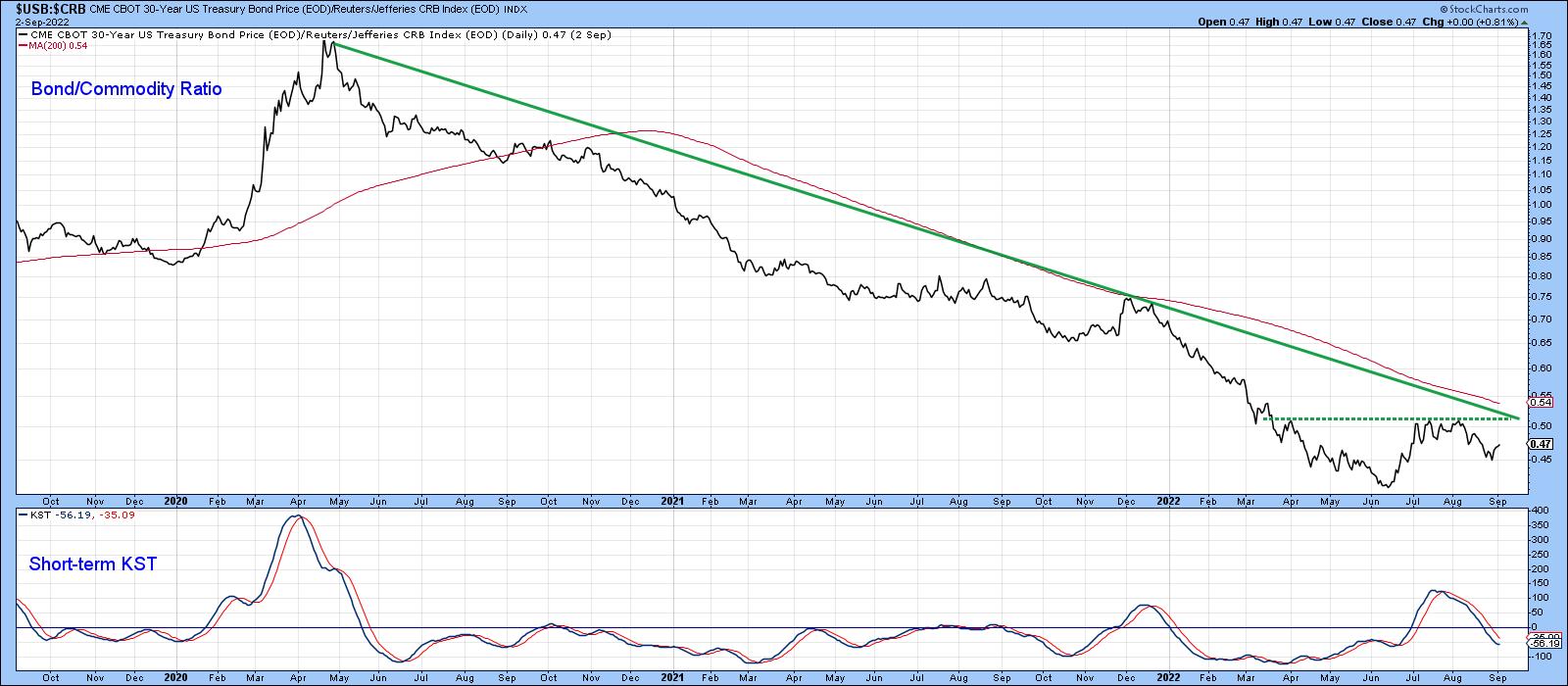1568x686 pixels.
Task: Click the KST indicator's highest peak
Action: tap(298, 515)
